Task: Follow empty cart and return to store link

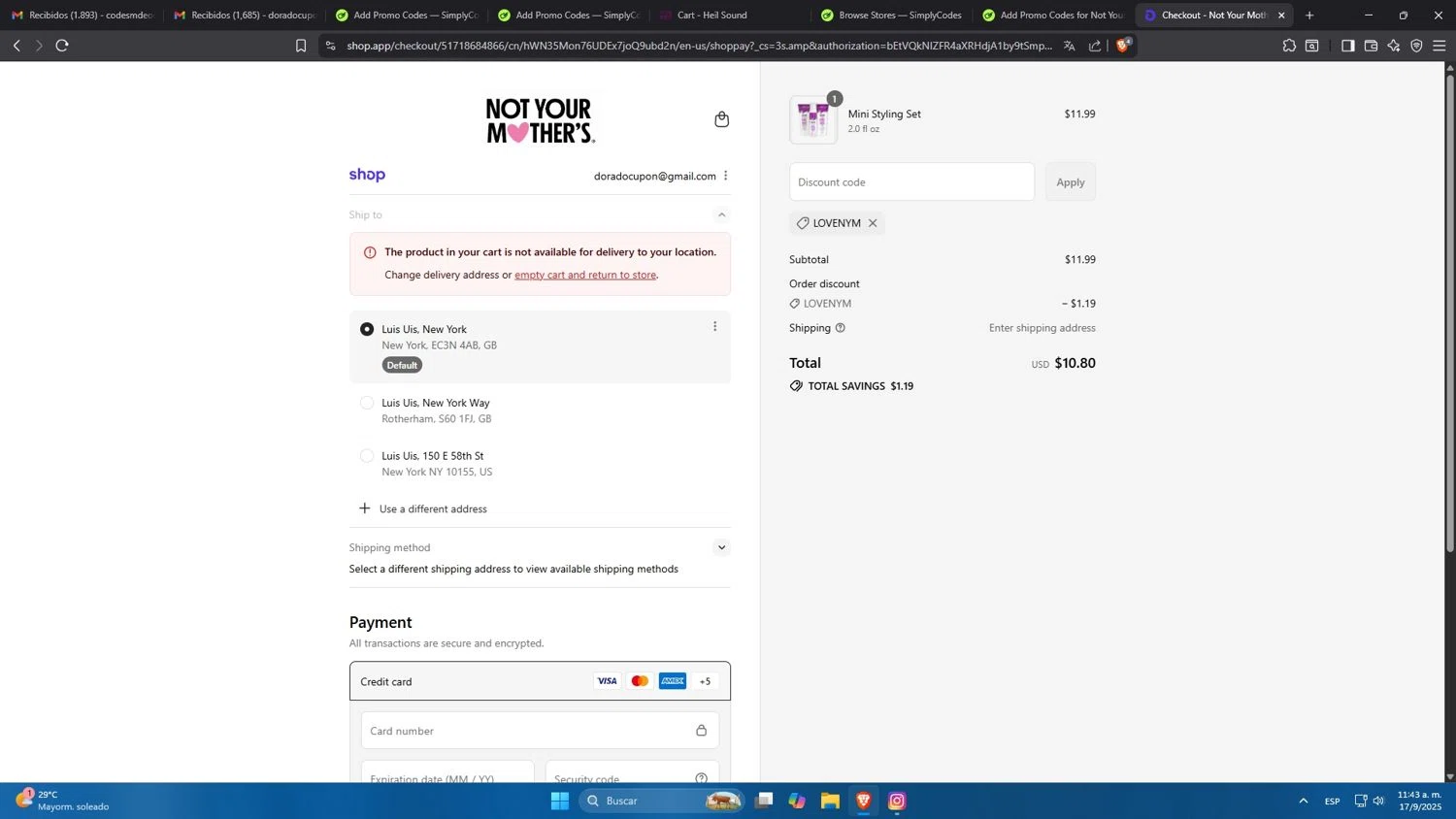Action: [x=585, y=275]
